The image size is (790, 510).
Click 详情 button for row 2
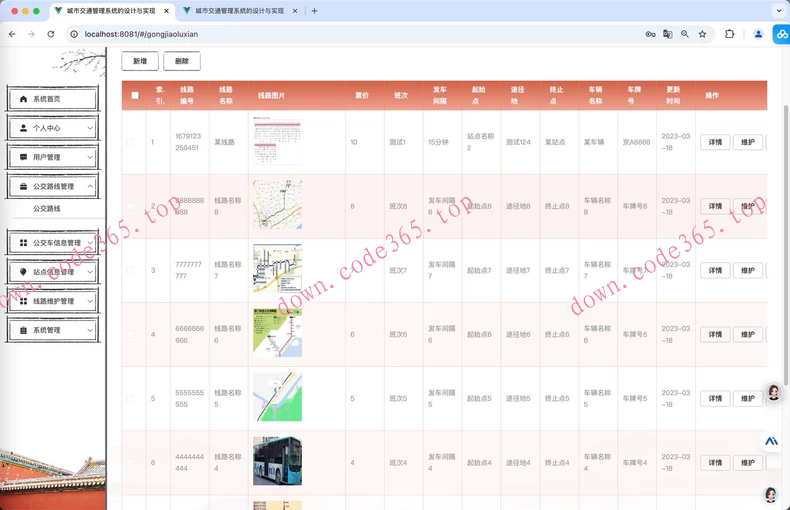click(715, 206)
